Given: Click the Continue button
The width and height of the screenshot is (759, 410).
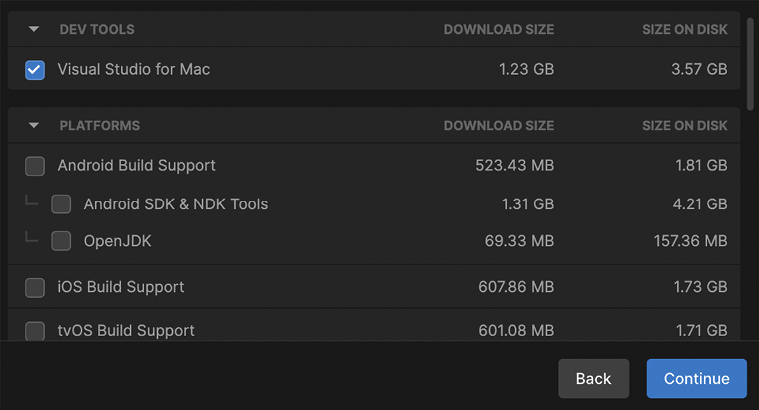Looking at the screenshot, I should 697,379.
